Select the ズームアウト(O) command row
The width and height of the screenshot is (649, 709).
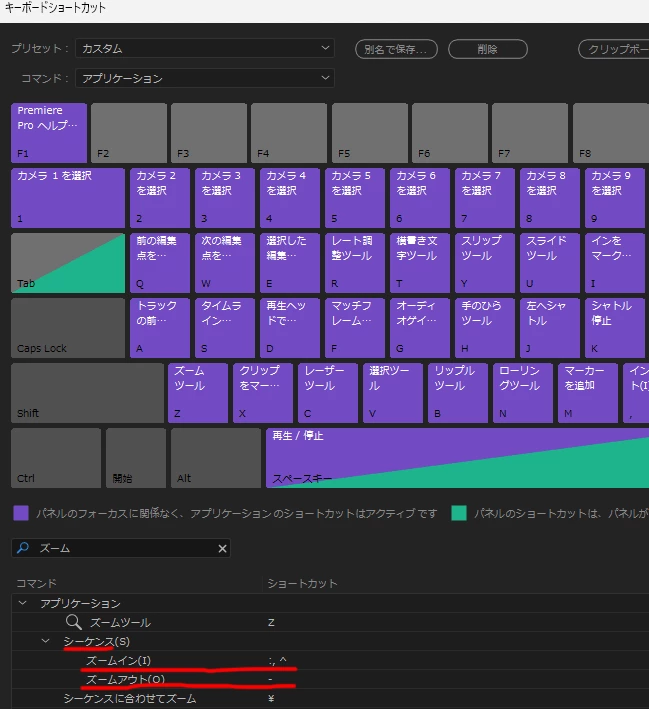click(x=330, y=679)
